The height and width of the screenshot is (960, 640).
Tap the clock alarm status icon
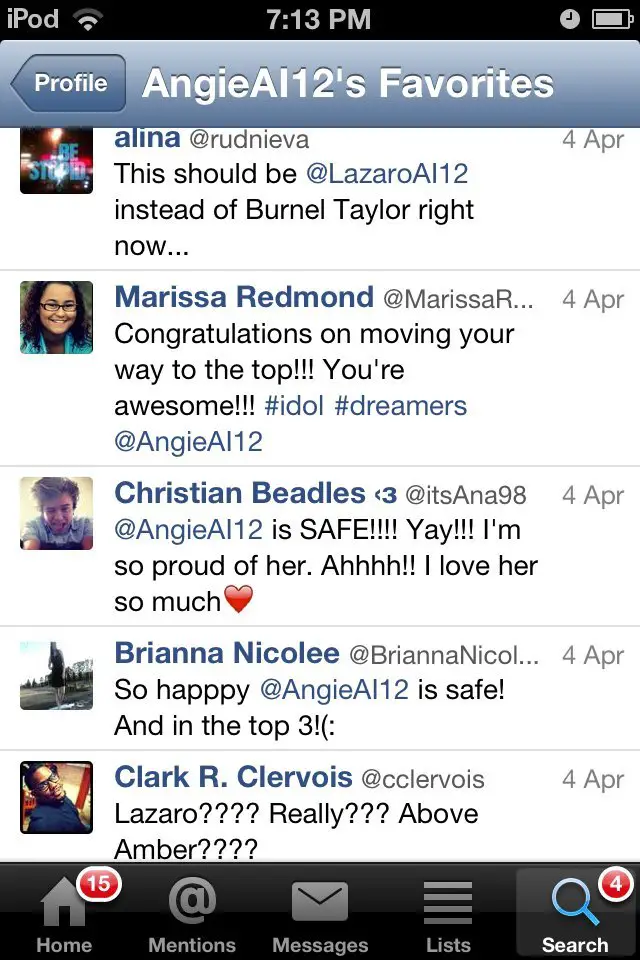[x=569, y=19]
